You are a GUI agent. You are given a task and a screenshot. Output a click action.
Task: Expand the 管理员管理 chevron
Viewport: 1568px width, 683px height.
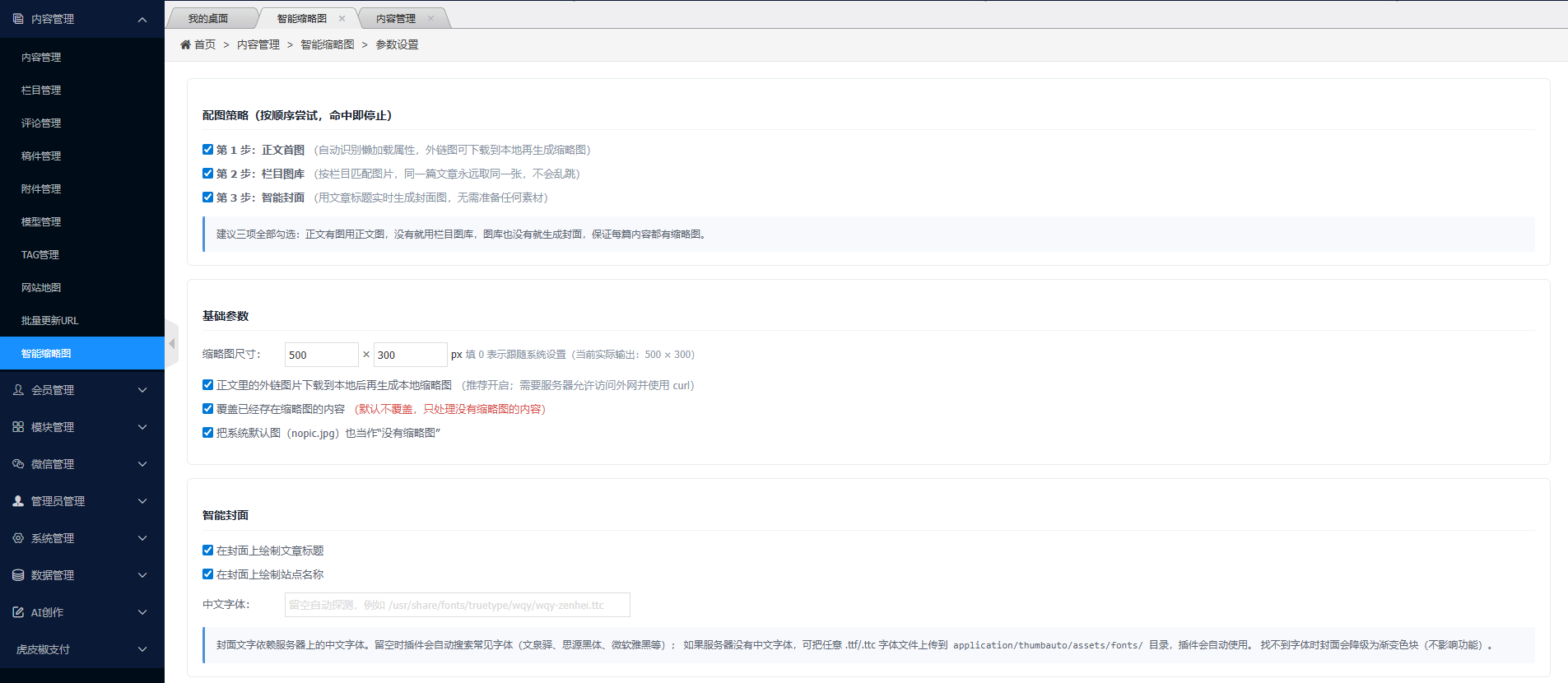point(142,501)
